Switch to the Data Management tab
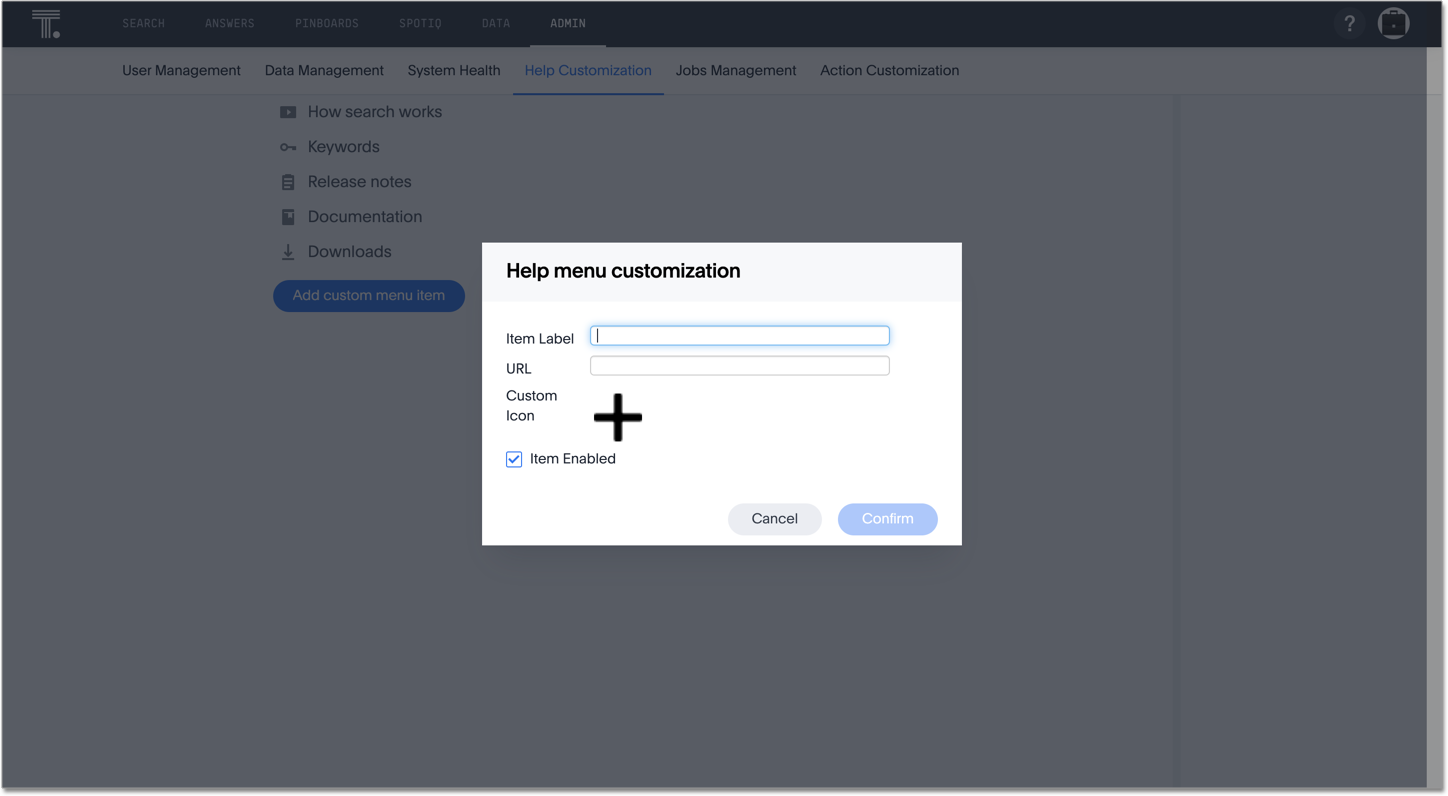This screenshot has height=796, width=1448. pos(324,71)
